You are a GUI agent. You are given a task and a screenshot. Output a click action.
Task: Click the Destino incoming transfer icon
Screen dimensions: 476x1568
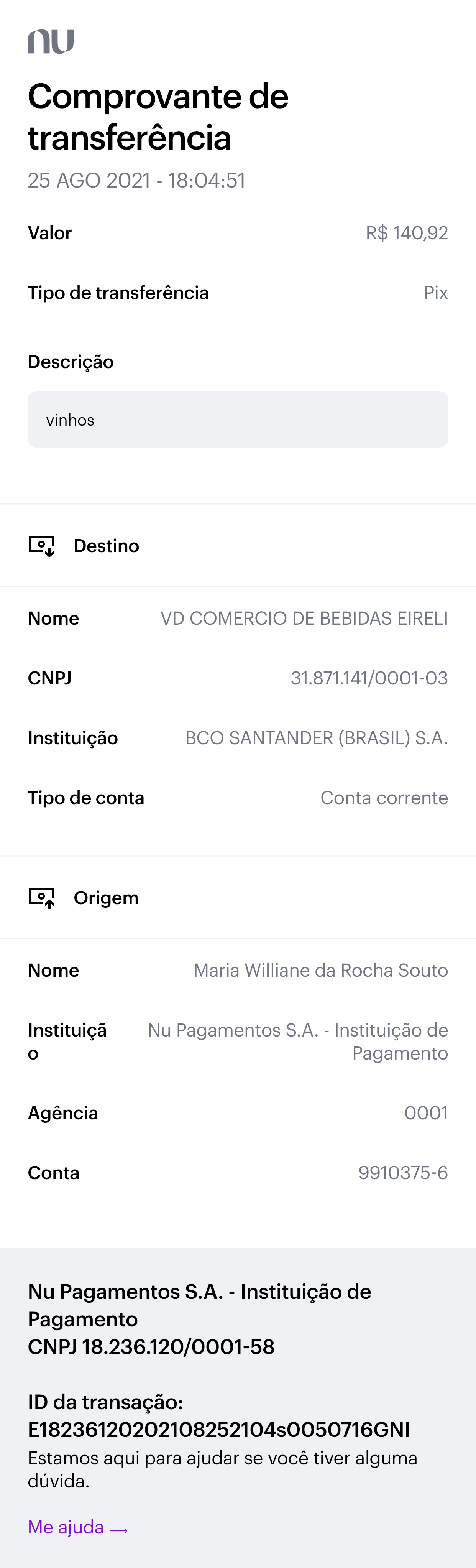41,545
